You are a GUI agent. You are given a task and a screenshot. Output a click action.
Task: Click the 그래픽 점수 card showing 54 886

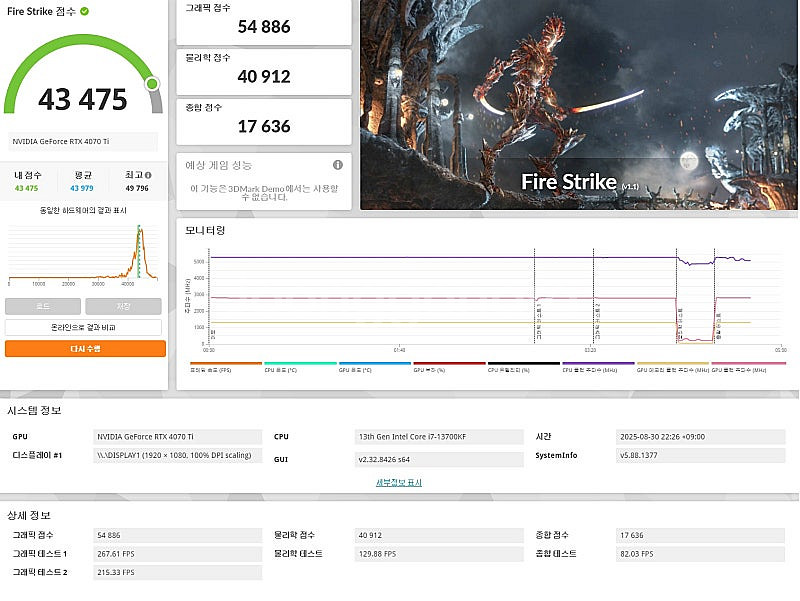(264, 21)
